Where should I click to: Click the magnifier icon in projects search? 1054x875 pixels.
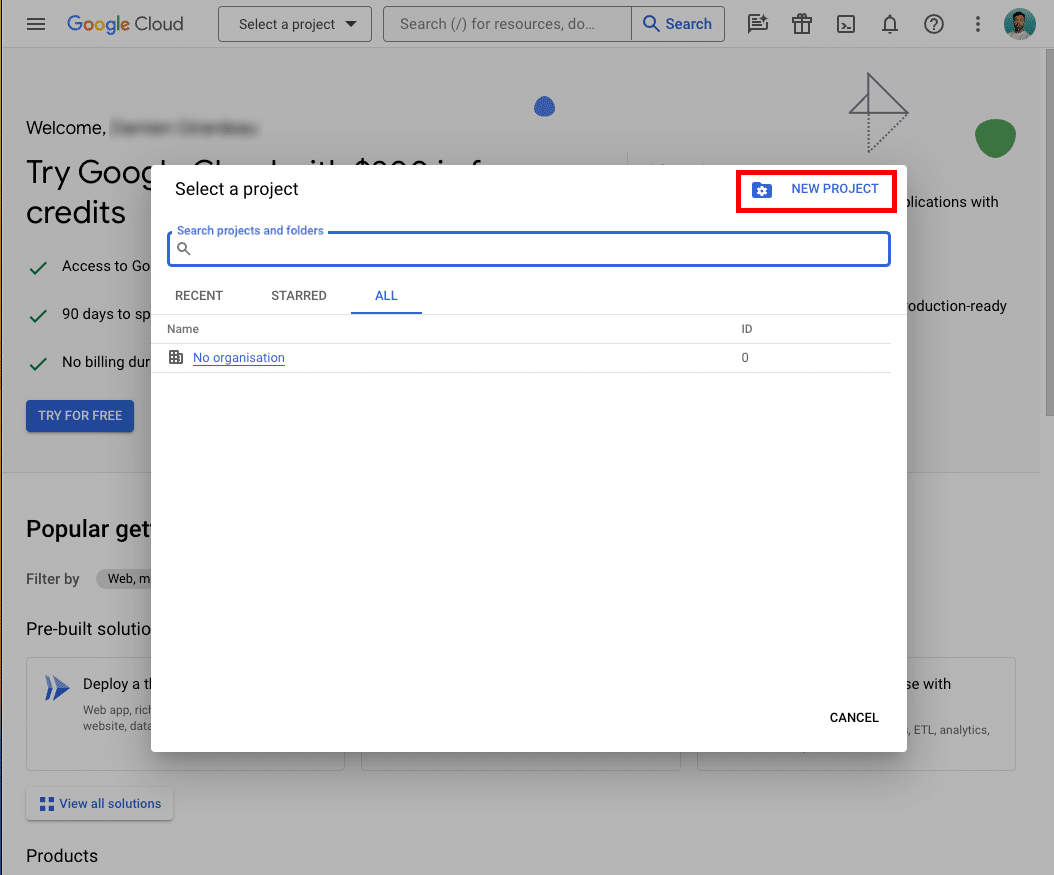click(x=183, y=248)
